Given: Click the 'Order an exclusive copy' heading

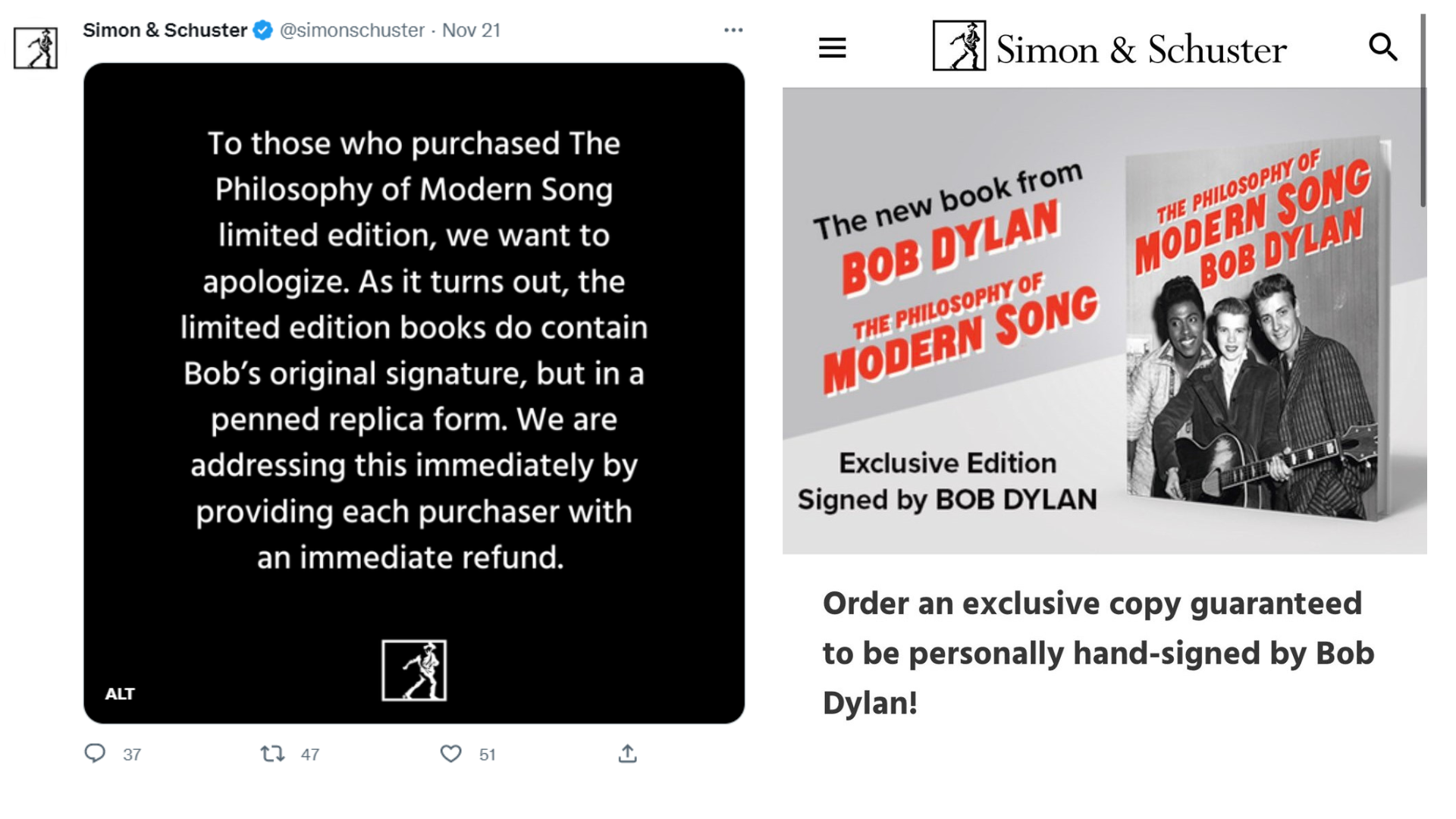Looking at the screenshot, I should point(1098,654).
